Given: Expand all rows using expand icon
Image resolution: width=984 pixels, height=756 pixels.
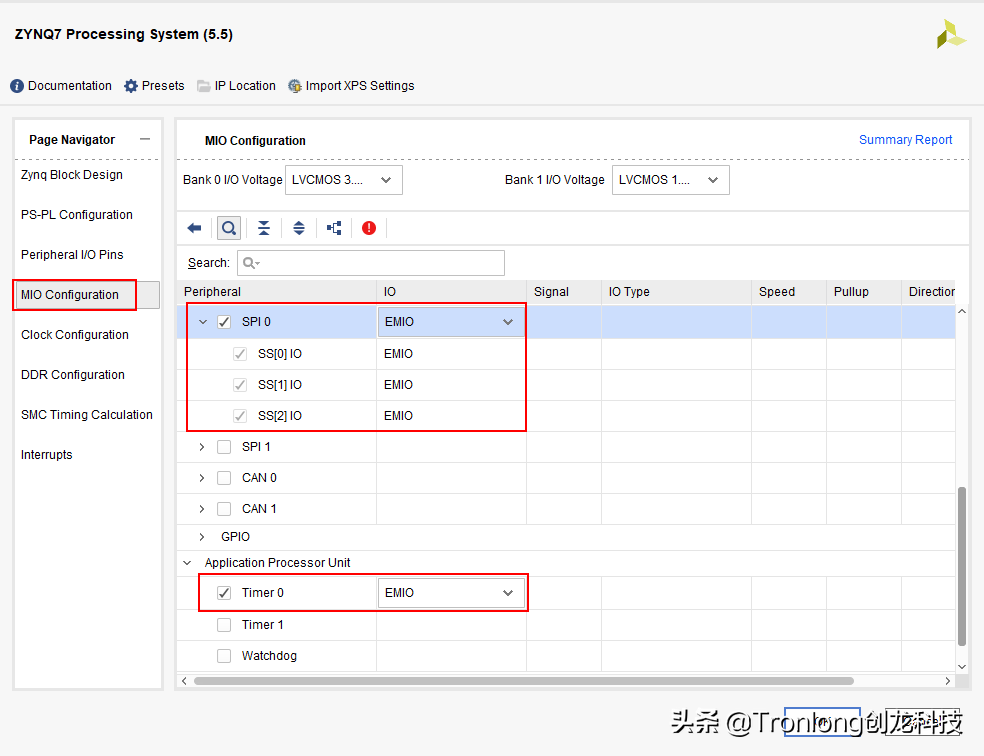Looking at the screenshot, I should (x=298, y=228).
